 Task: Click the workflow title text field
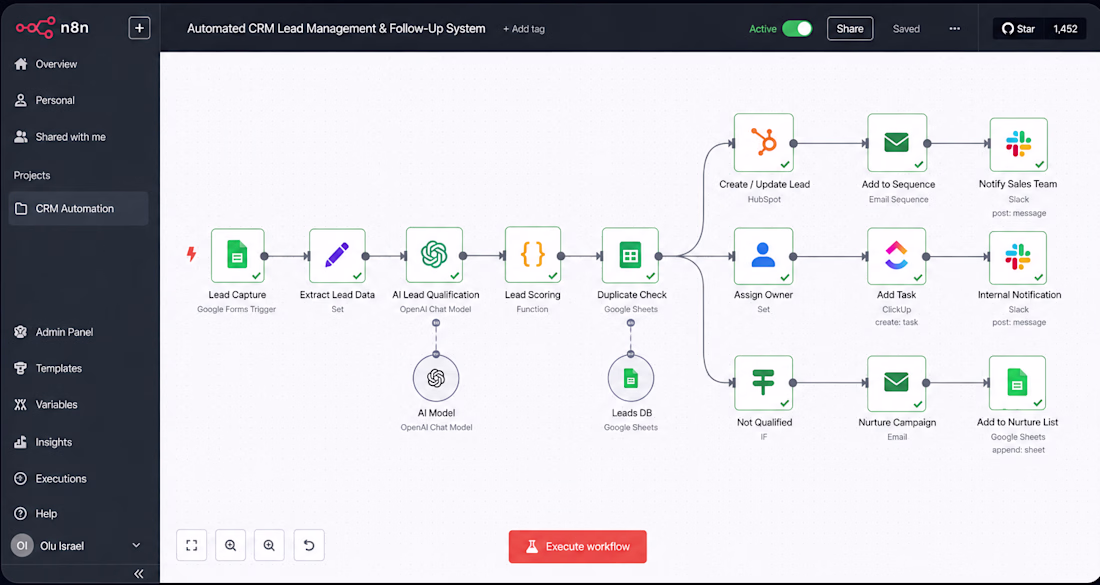pyautogui.click(x=336, y=29)
